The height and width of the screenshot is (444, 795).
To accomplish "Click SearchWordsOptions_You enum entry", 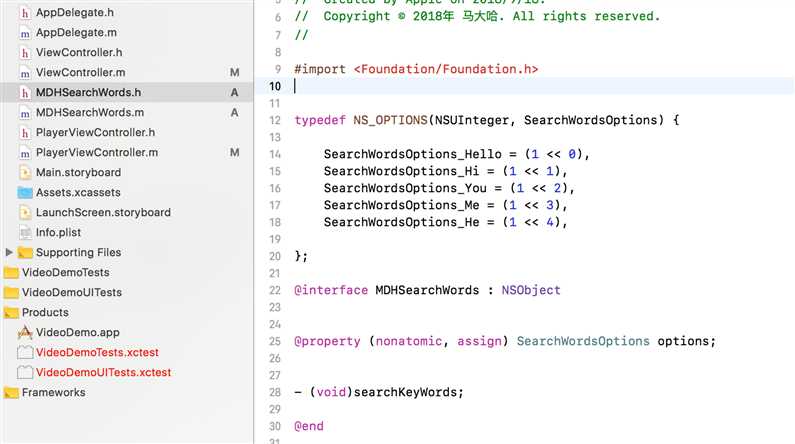I will [x=449, y=188].
